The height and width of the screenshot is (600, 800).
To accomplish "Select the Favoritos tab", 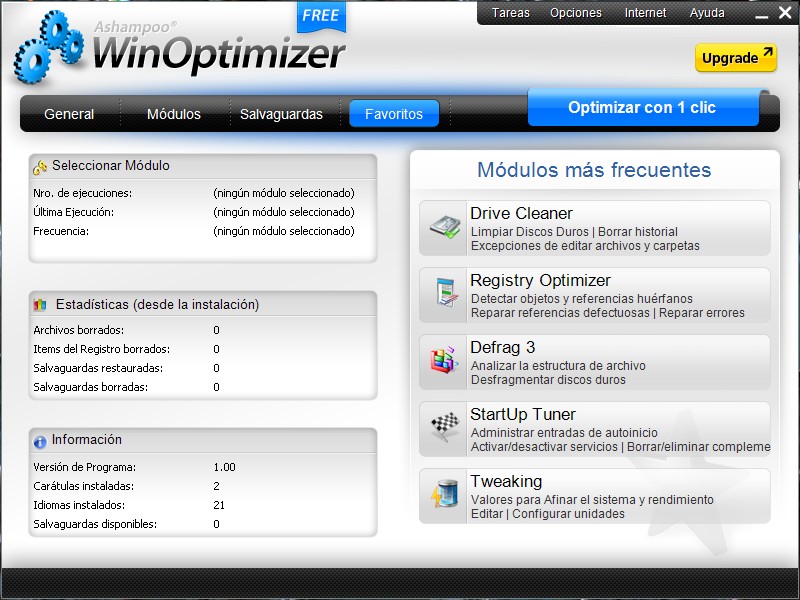I will [x=394, y=114].
